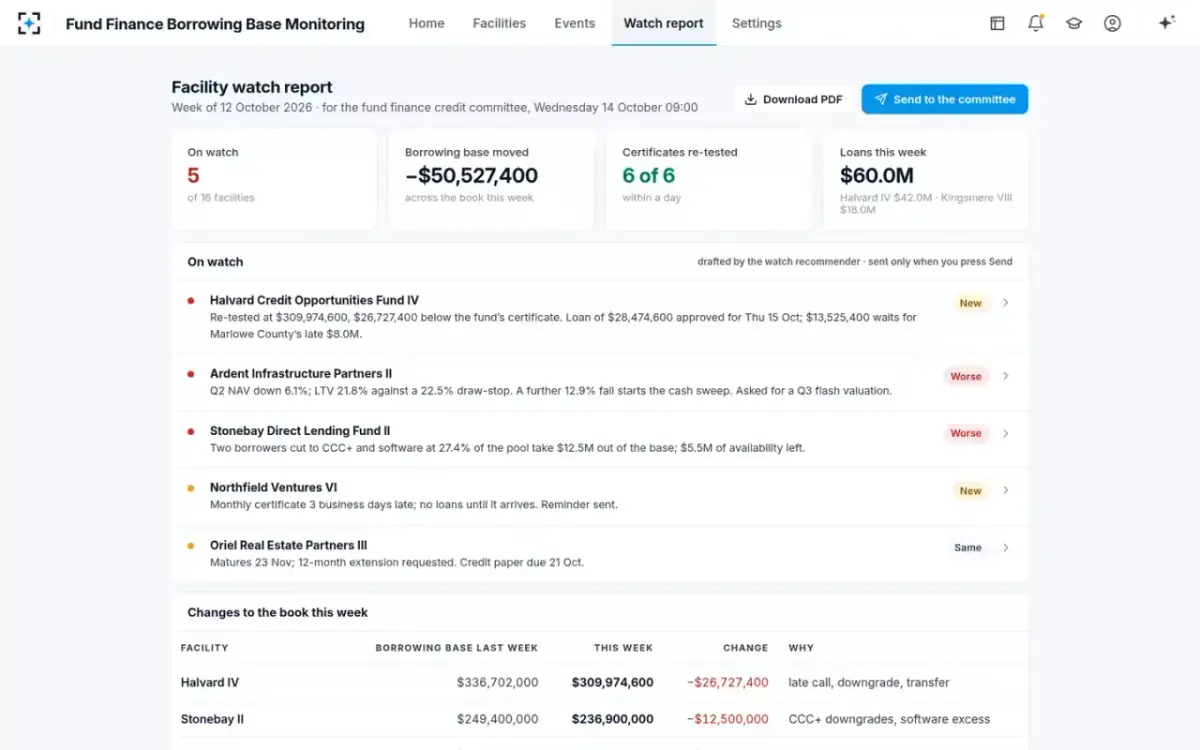Click the THIS WEEK column header
Image resolution: width=1200 pixels, height=750 pixels.
(x=623, y=648)
